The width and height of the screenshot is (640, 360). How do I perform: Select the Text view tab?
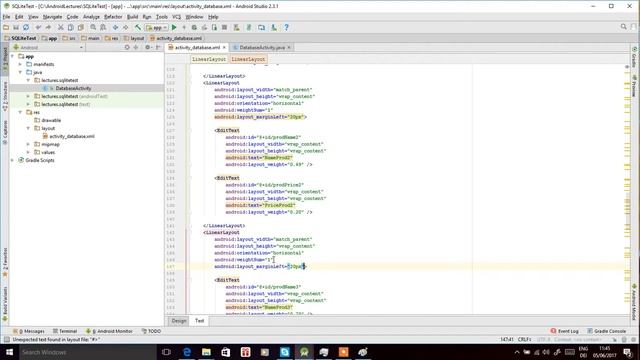[199, 321]
